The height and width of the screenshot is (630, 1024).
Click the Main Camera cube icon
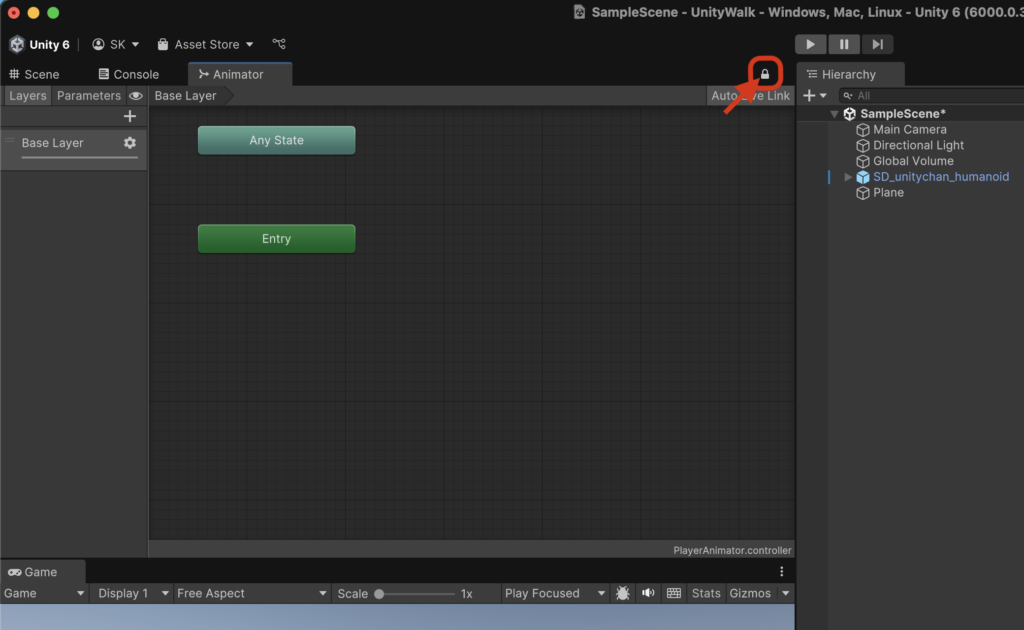point(863,130)
